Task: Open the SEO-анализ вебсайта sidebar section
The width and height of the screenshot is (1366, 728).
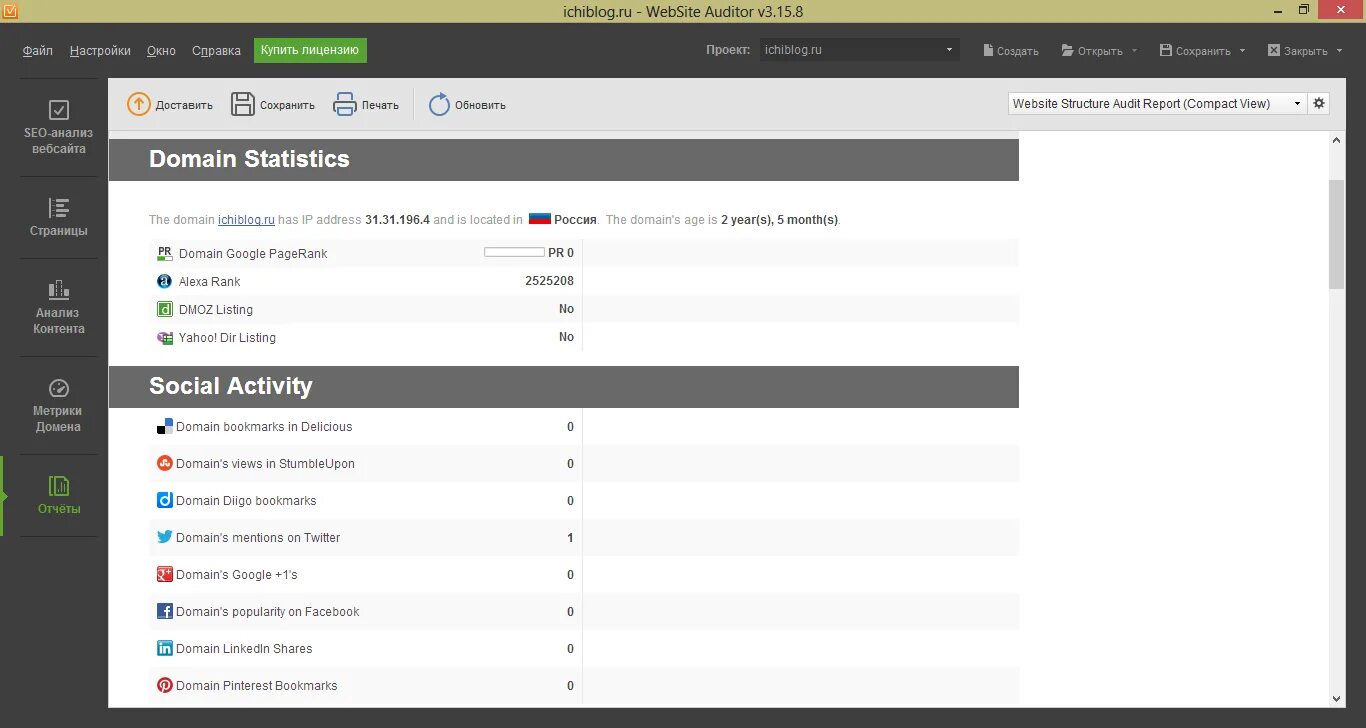Action: tap(57, 124)
